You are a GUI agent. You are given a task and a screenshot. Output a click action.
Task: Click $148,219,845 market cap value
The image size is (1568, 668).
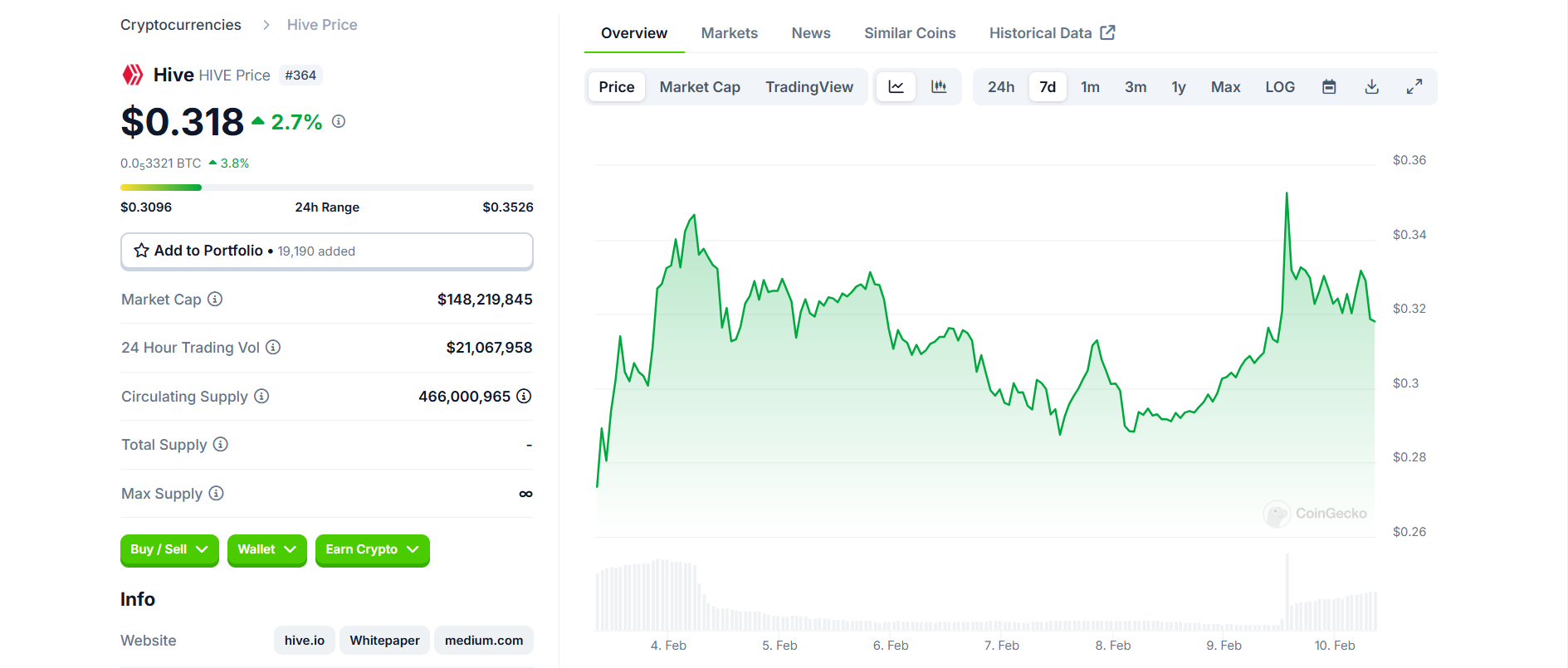click(485, 300)
